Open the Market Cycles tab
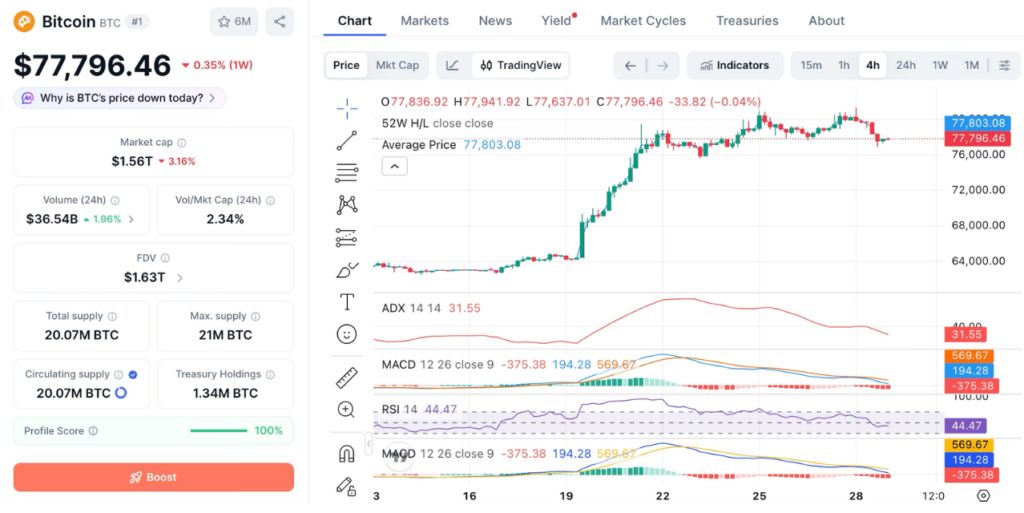Screen dimensions: 1024x513 click(643, 21)
